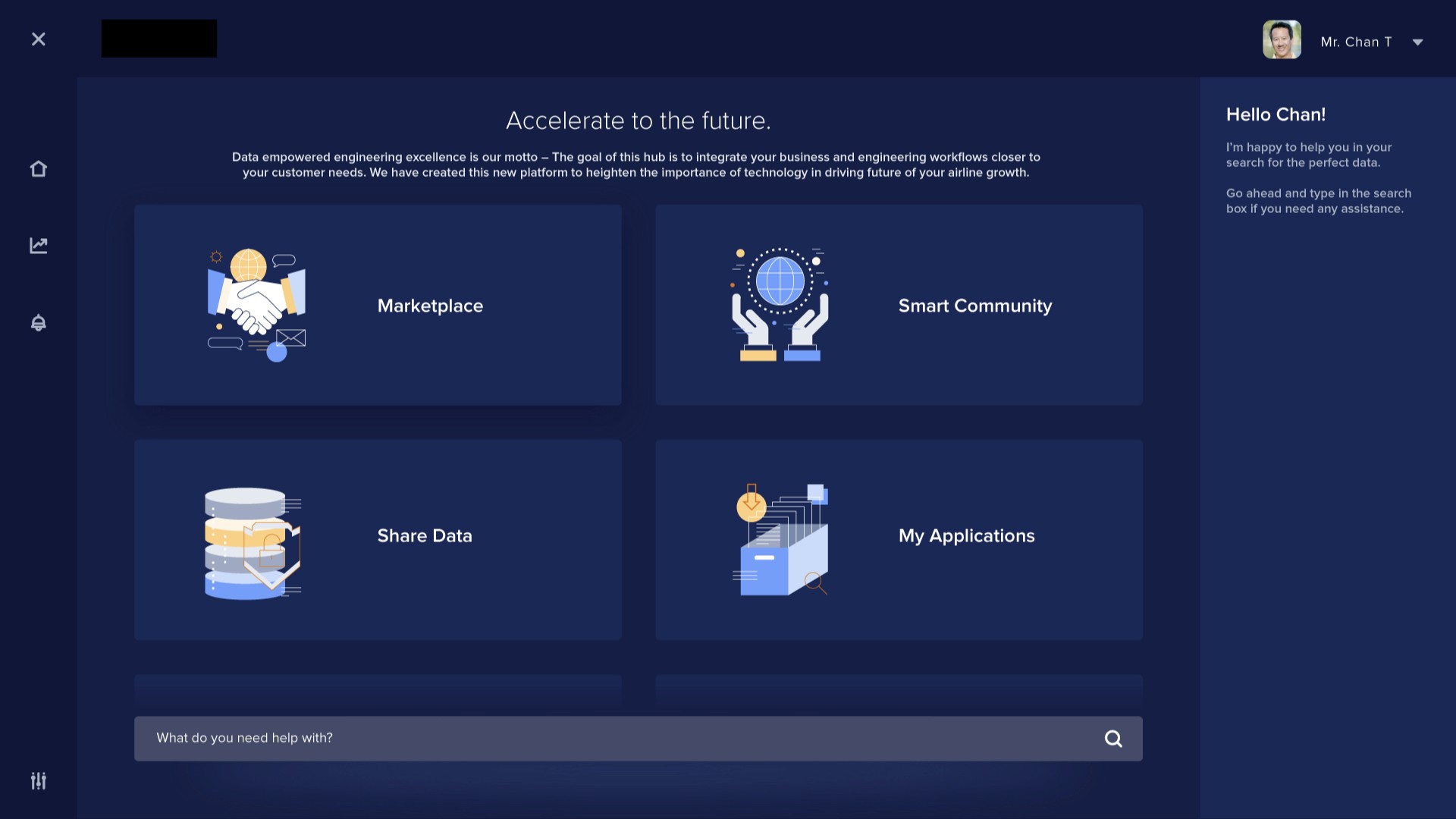The width and height of the screenshot is (1456, 819).
Task: Expand the dropdown next to Mr. Chan T
Action: click(1418, 42)
